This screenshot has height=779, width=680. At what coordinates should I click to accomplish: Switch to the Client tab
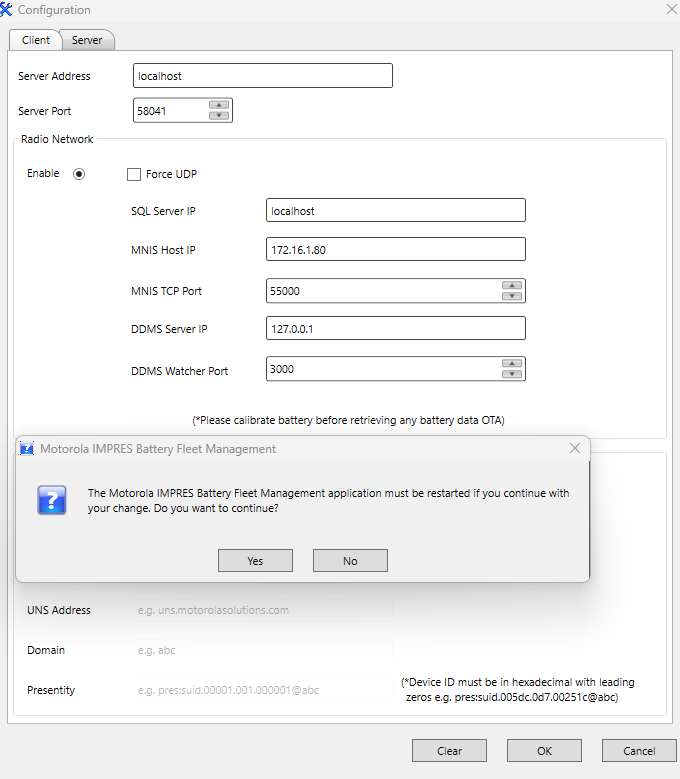coord(35,40)
